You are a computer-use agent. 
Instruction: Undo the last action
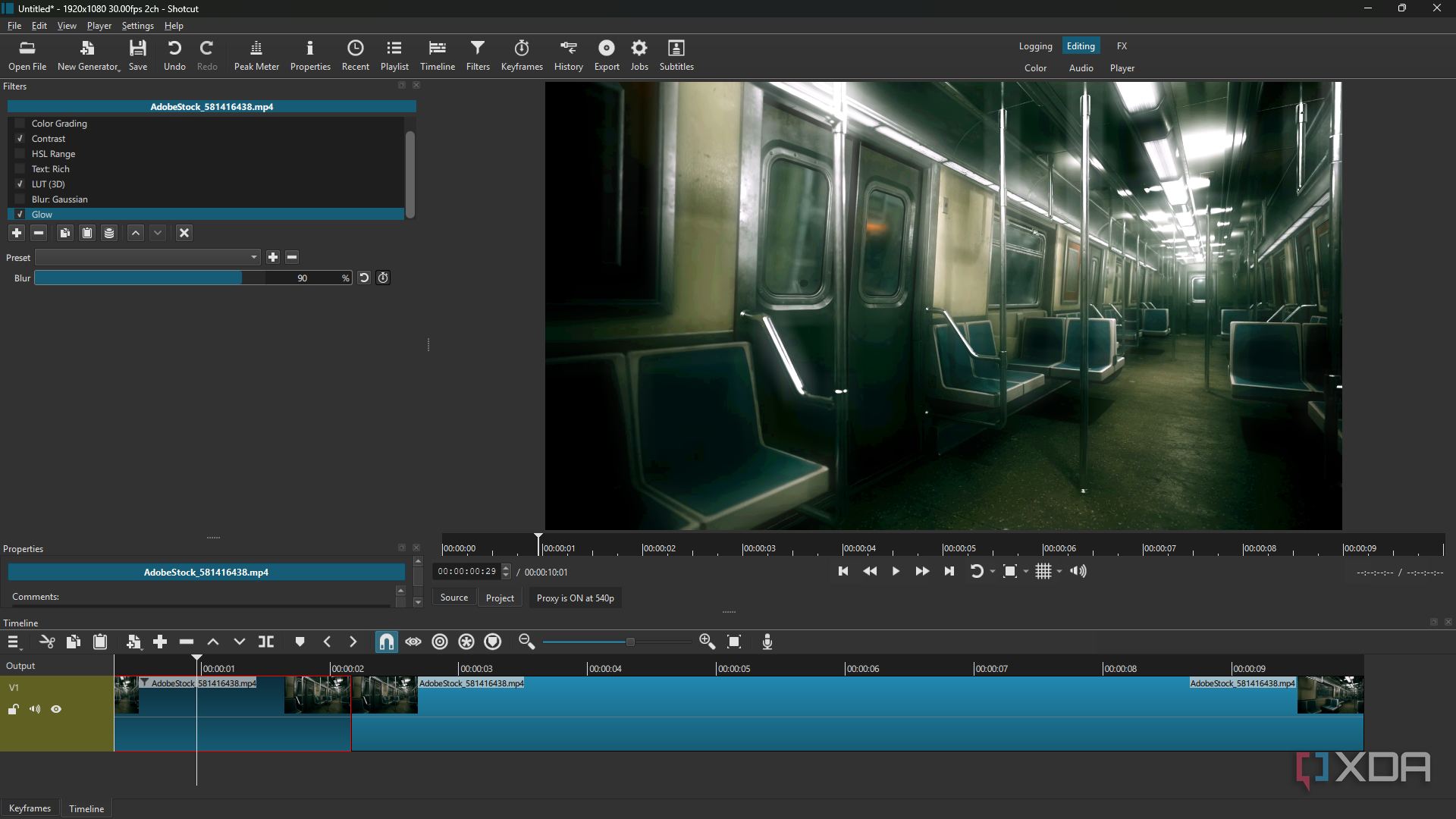point(174,55)
